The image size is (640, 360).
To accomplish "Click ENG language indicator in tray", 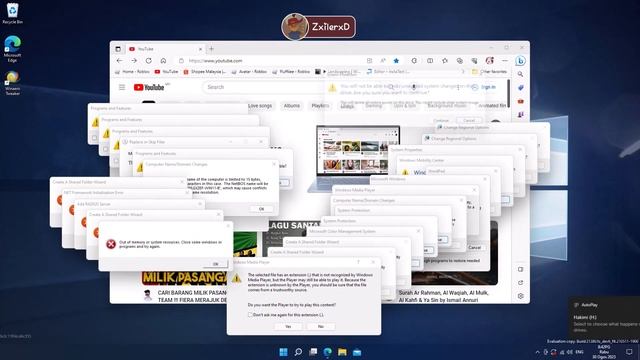I will point(579,352).
